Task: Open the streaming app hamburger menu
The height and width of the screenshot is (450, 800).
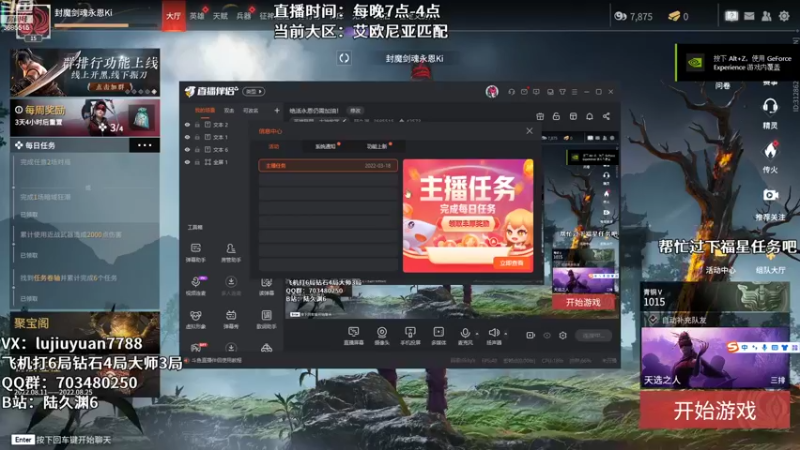Action: click(574, 92)
